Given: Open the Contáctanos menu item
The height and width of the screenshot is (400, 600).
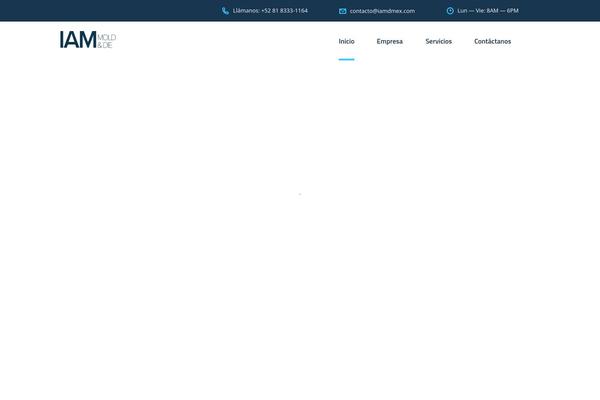Looking at the screenshot, I should [x=492, y=41].
